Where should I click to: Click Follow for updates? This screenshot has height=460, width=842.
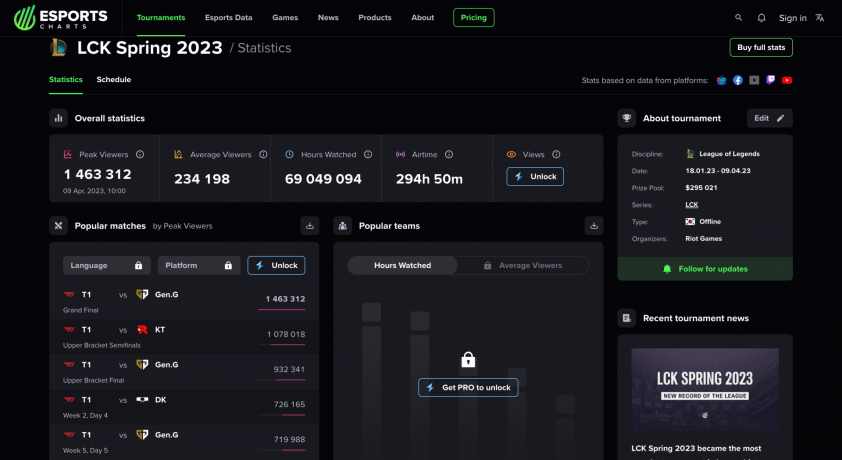pyautogui.click(x=705, y=269)
